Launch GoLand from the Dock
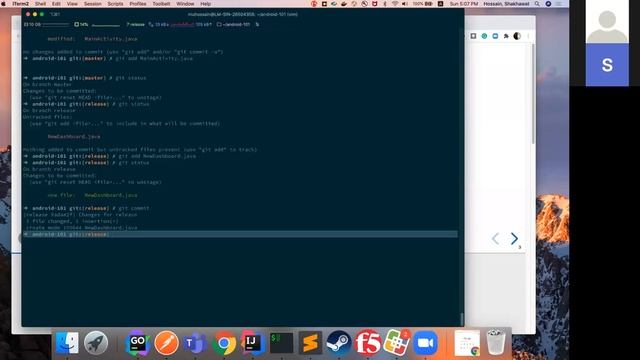Screen dimensions: 640x360 coord(138,342)
